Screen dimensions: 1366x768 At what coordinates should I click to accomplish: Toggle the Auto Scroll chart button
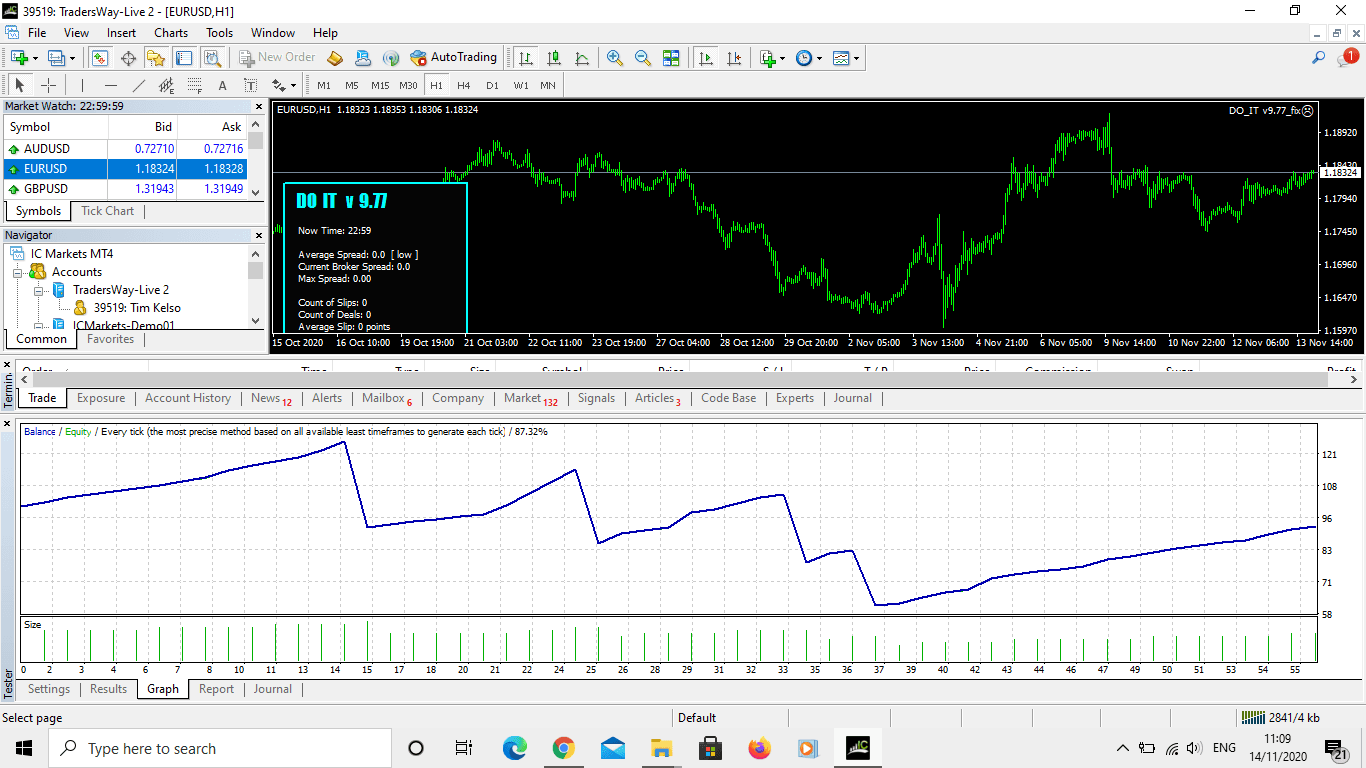[x=706, y=58]
